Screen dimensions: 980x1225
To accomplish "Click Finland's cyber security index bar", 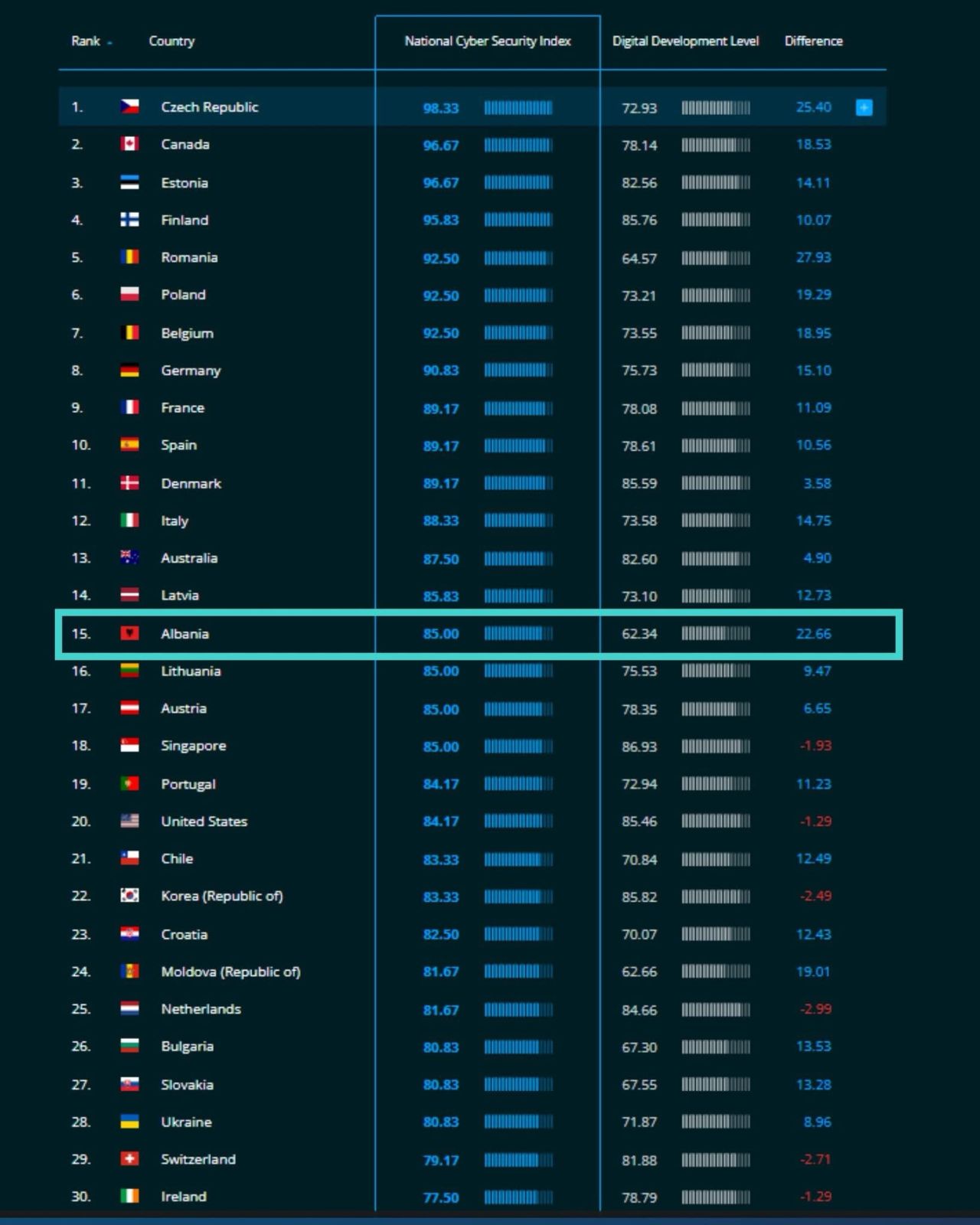I will point(518,220).
